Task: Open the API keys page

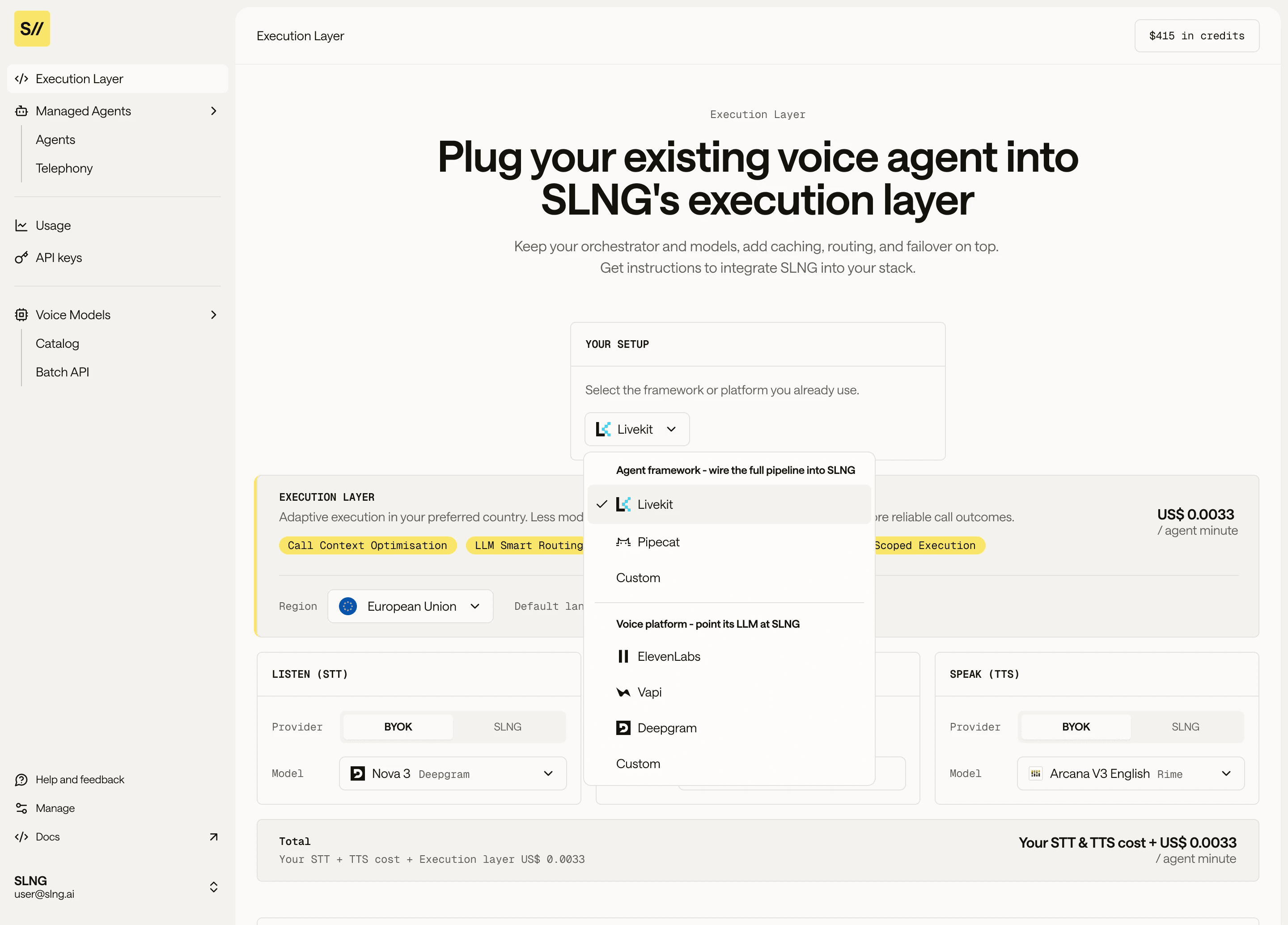Action: tap(118, 258)
